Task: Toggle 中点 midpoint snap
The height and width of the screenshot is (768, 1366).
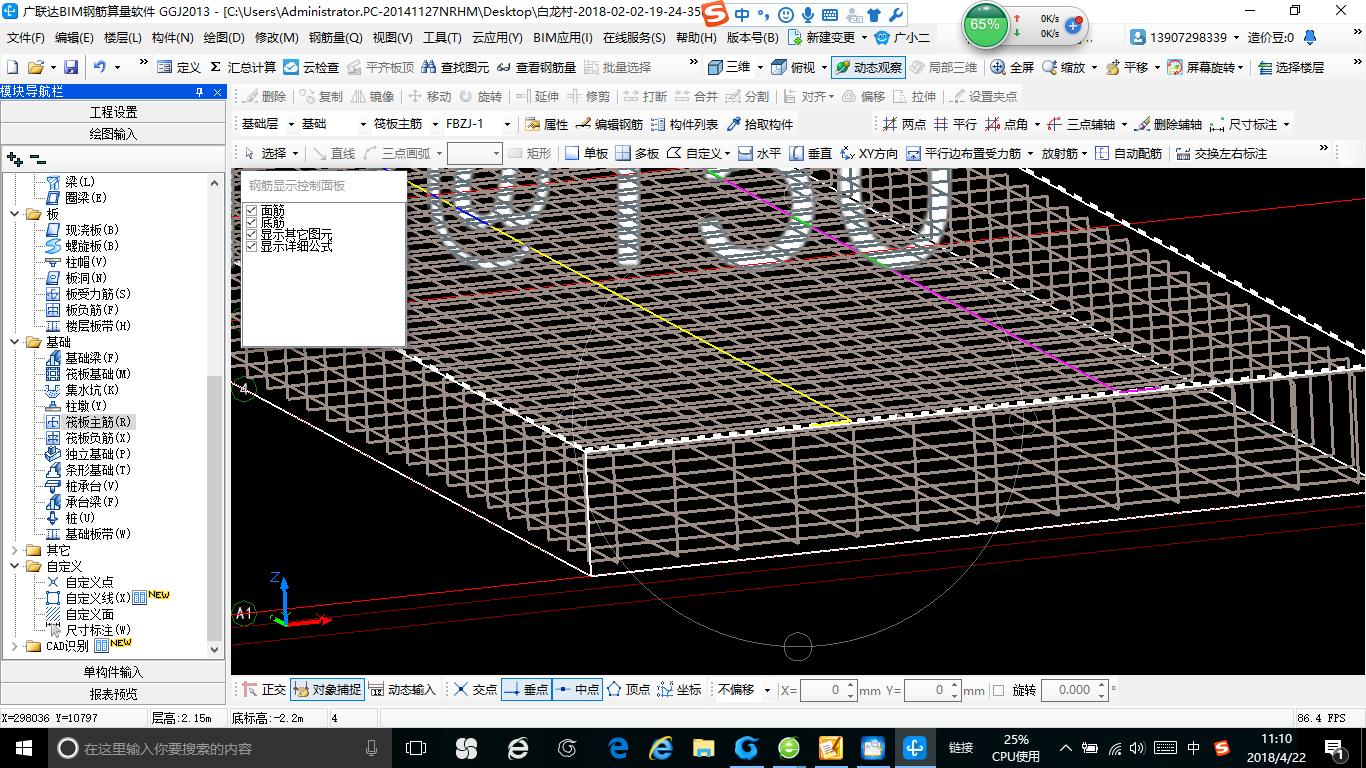Action: coord(577,690)
